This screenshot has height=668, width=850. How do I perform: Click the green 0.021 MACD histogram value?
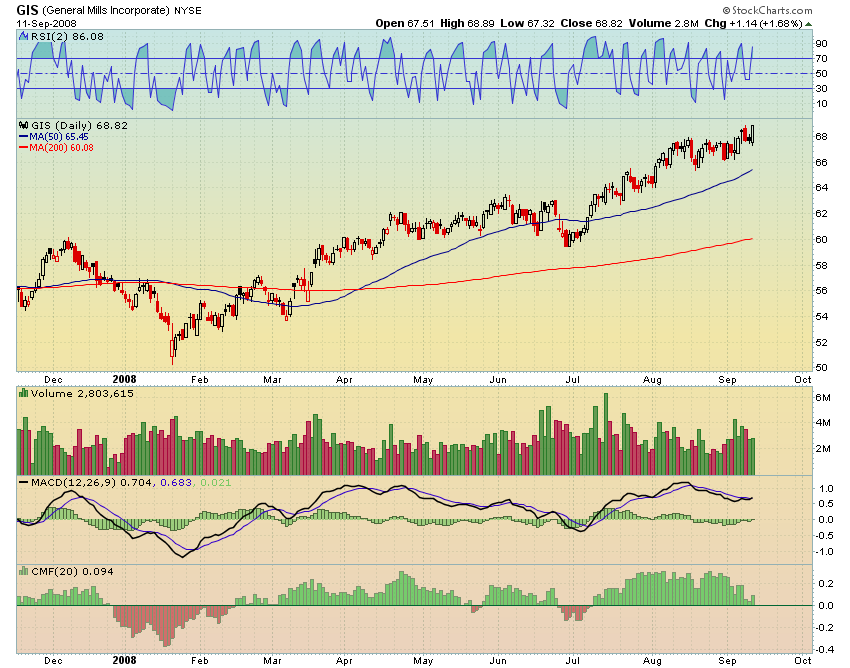215,483
